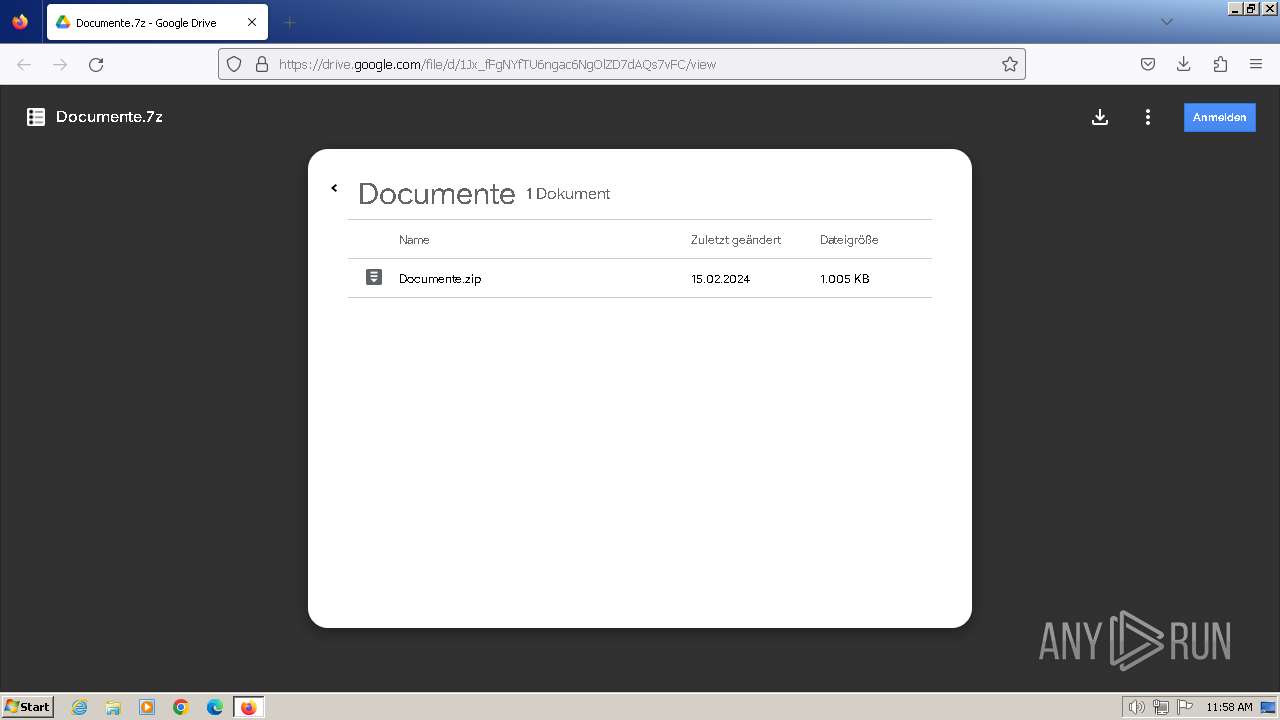Click the Documente.zip file icon
Viewport: 1280px width, 720px height.
coord(374,277)
